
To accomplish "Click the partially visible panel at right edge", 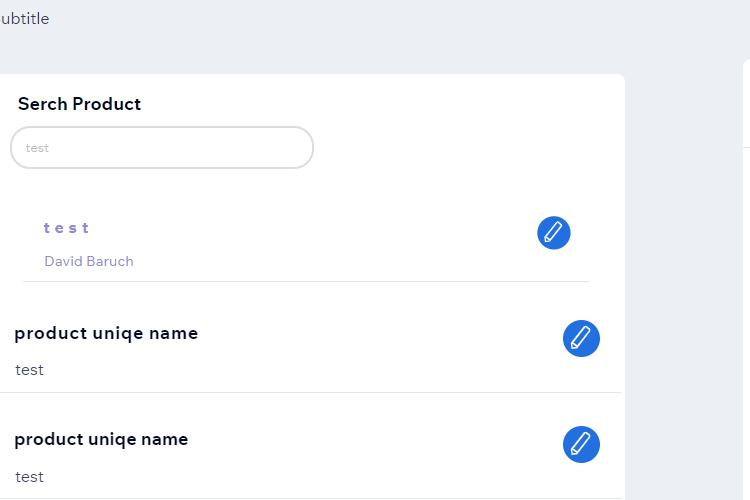I will click(x=746, y=280).
